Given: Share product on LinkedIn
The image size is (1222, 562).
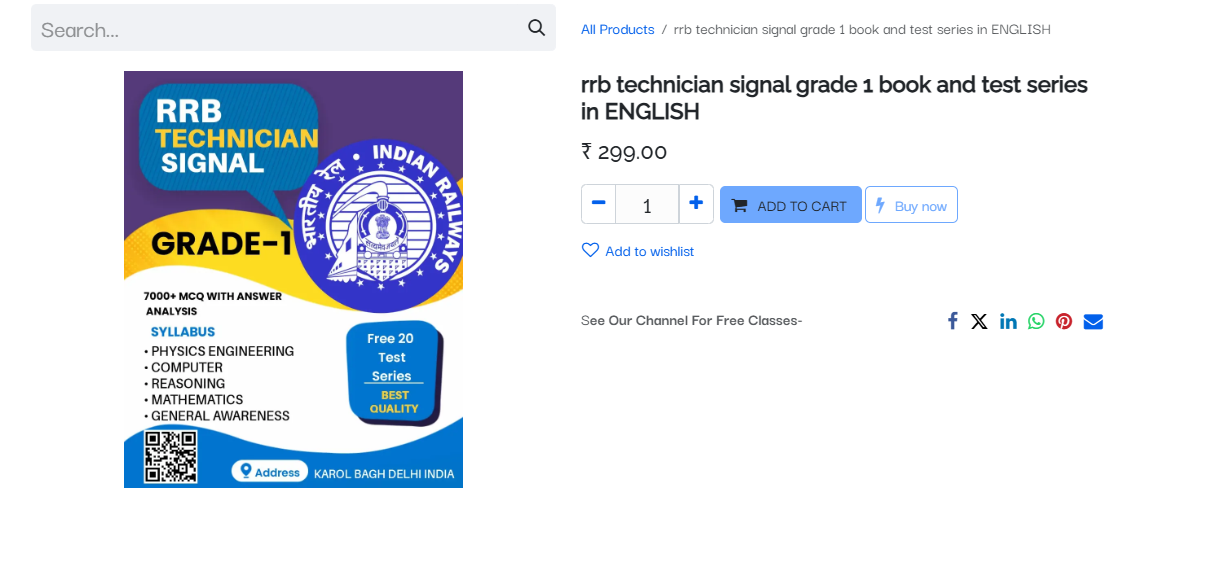Looking at the screenshot, I should 1008,321.
